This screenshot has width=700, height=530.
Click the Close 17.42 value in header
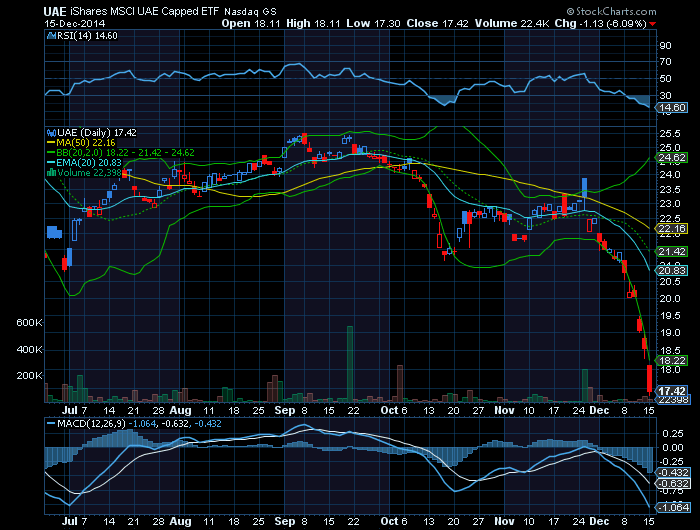point(438,24)
